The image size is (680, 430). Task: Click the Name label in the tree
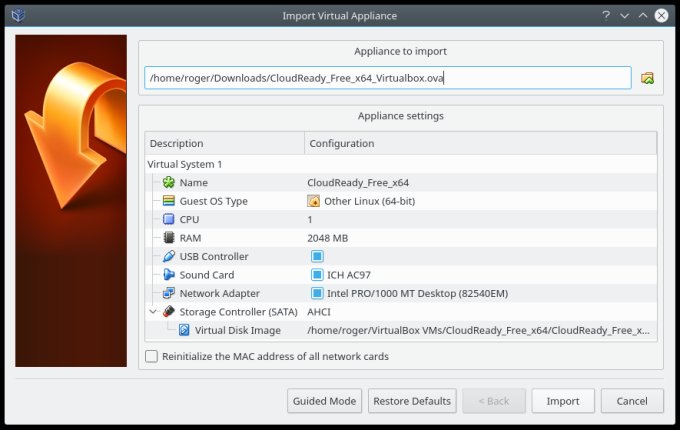(x=193, y=182)
